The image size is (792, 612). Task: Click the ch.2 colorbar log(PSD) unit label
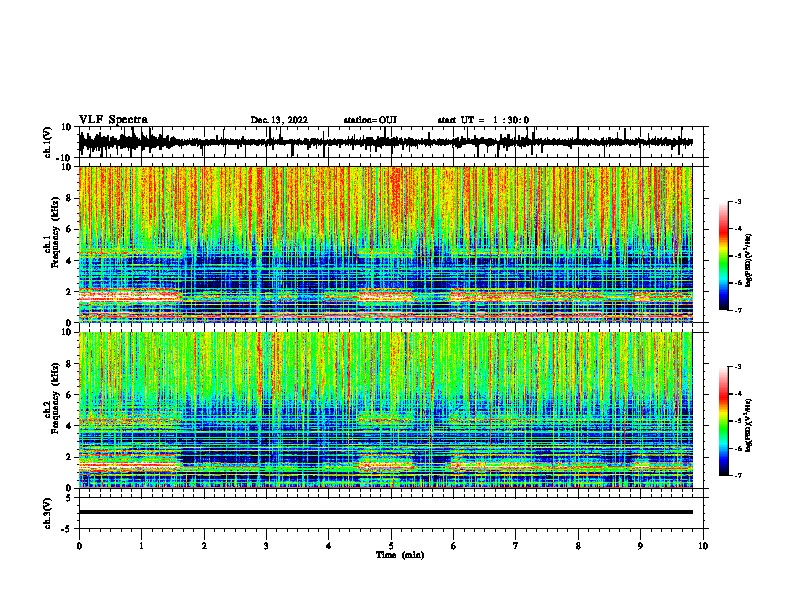(x=748, y=425)
